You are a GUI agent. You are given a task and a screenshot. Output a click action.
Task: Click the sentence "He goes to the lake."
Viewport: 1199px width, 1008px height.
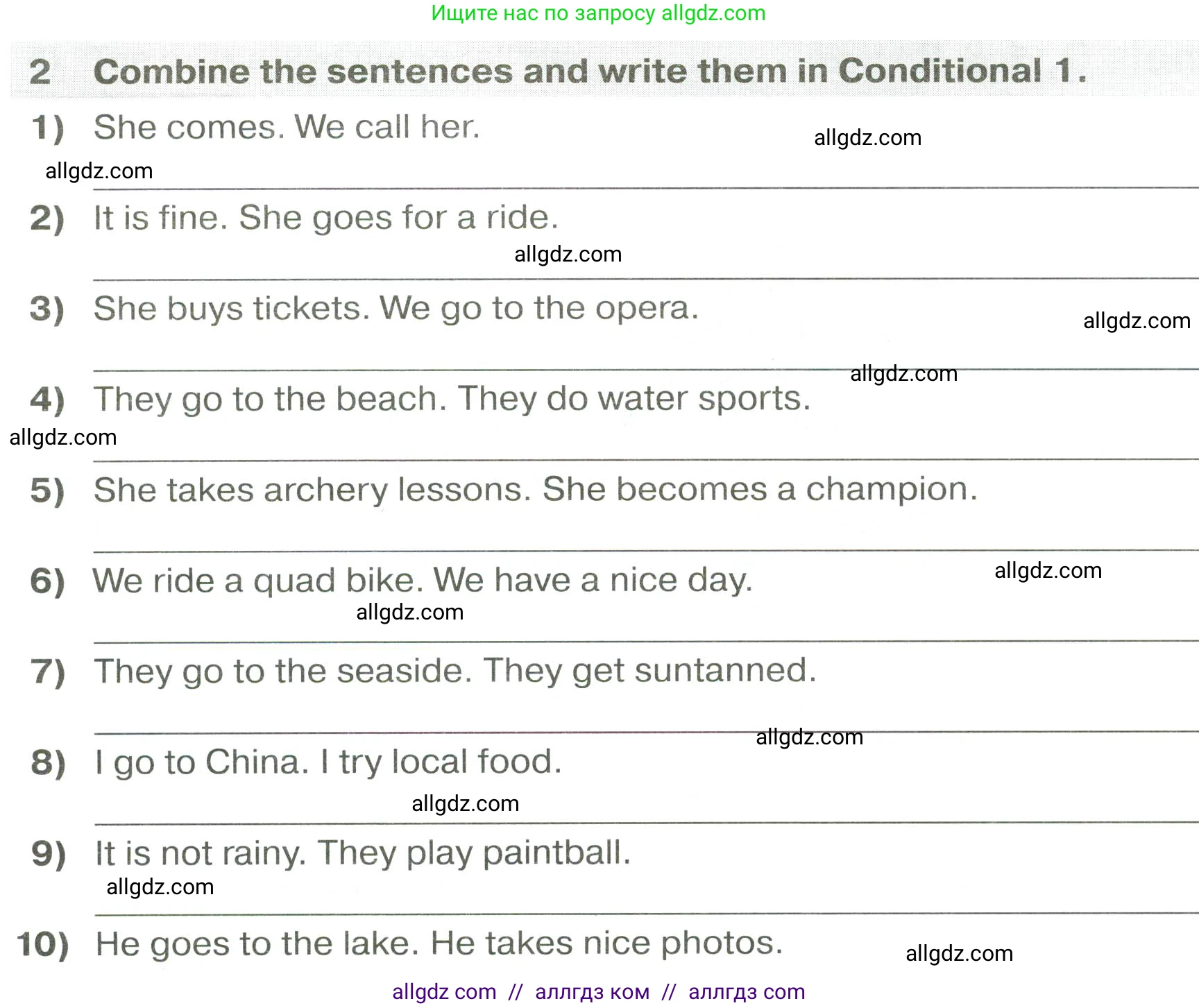point(258,943)
